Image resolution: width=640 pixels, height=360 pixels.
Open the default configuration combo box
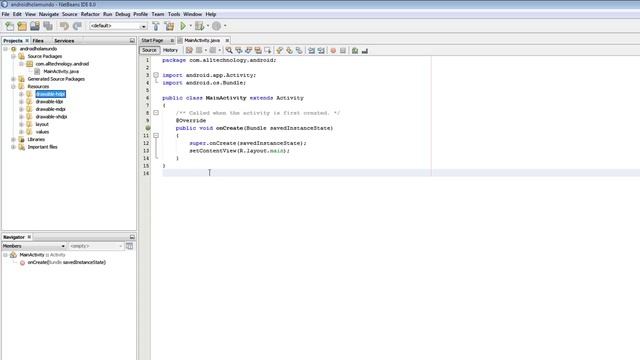(118, 26)
